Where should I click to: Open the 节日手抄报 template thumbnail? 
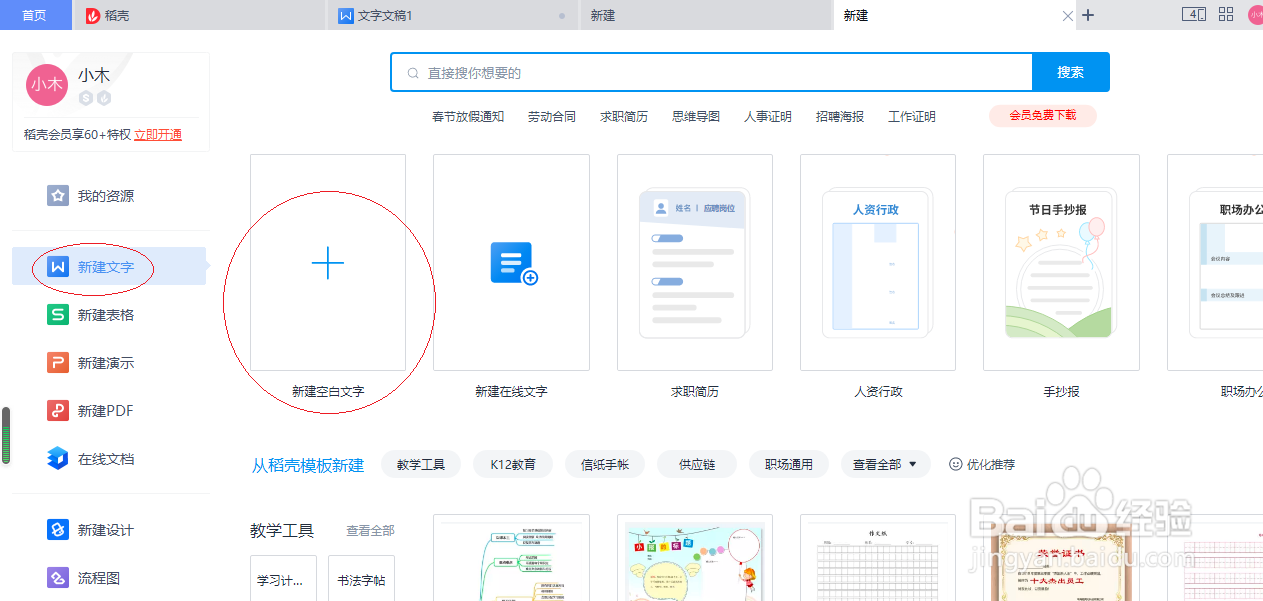(1061, 262)
